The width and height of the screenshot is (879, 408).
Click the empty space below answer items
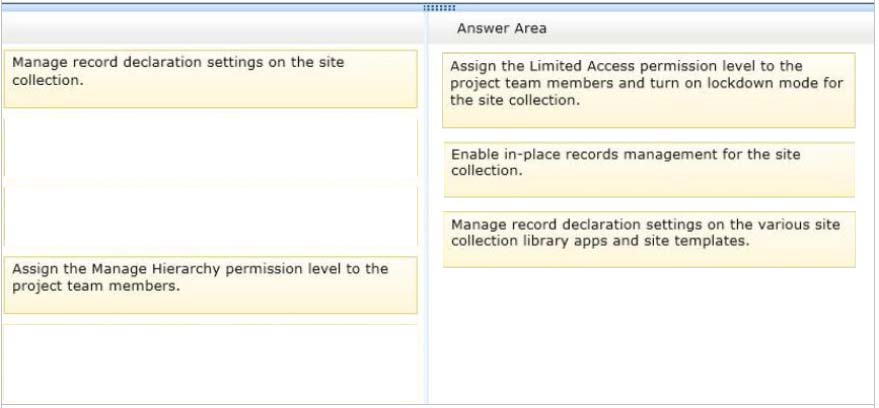point(650,335)
